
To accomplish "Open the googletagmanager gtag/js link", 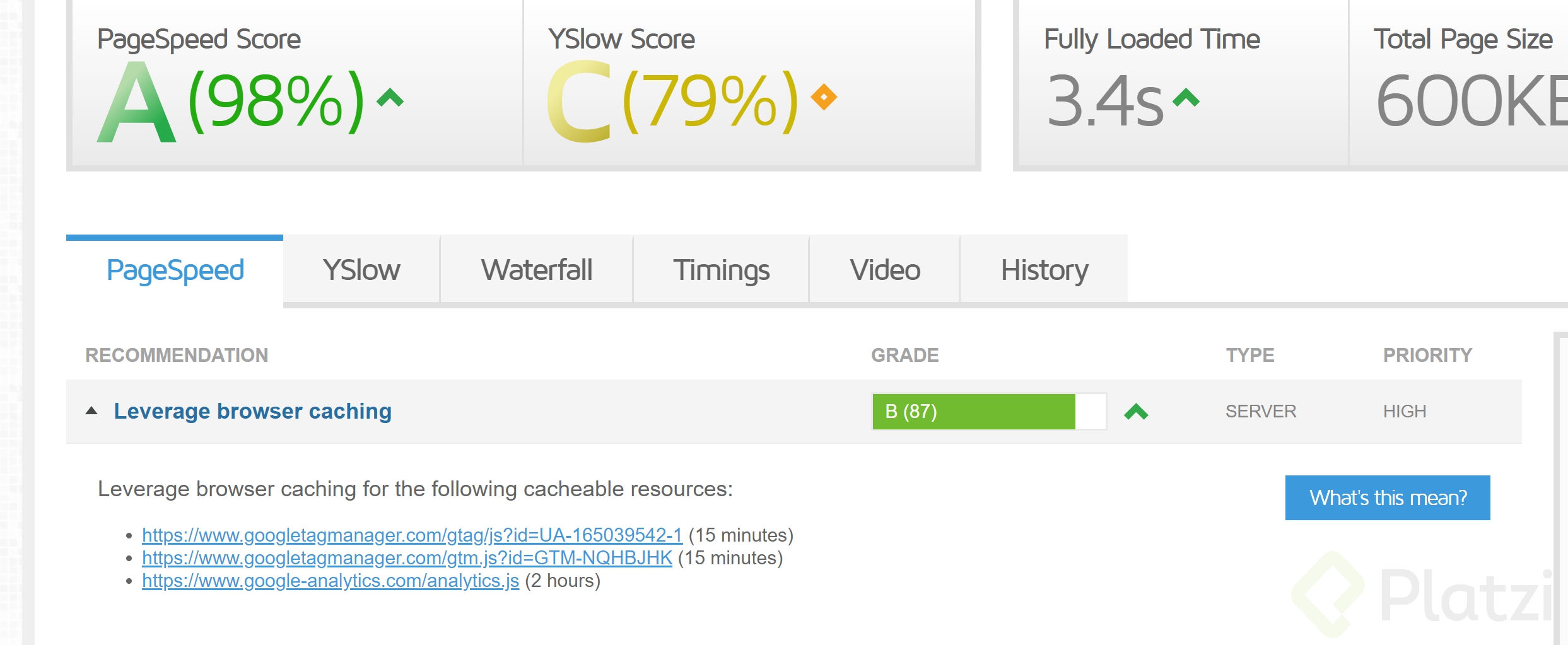I will coord(412,535).
